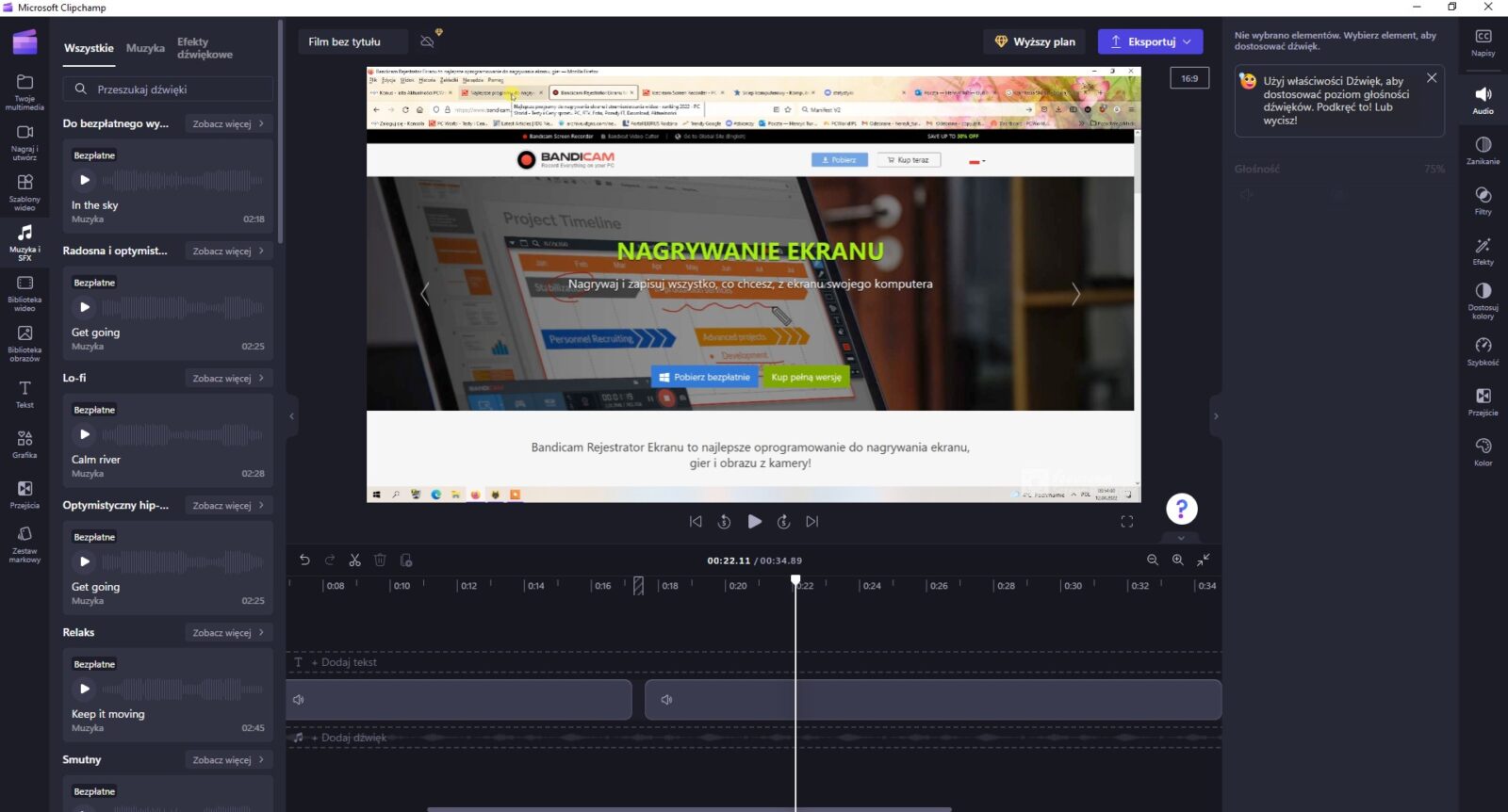
Task: Mute the second audio clip on timeline
Action: pos(666,700)
